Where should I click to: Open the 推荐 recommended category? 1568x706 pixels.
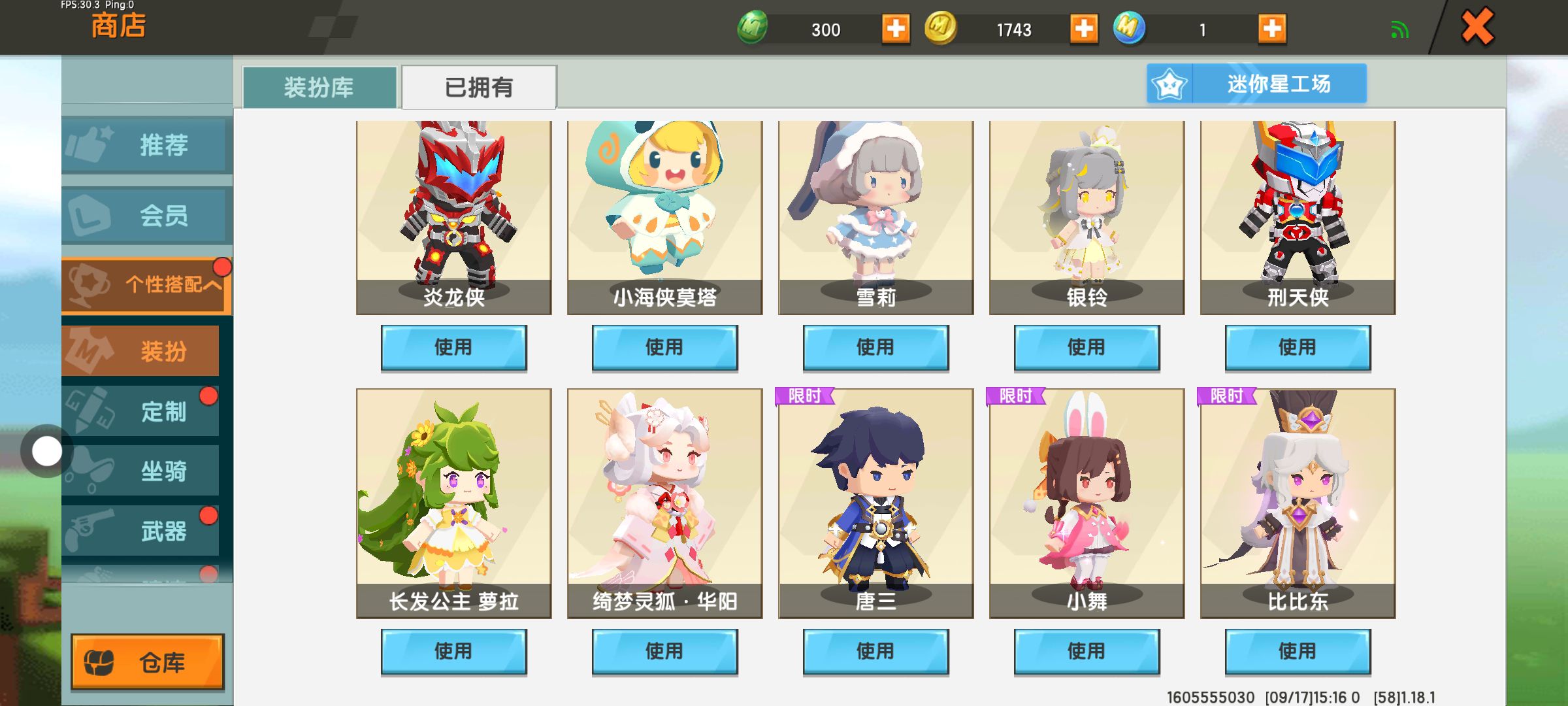click(x=147, y=144)
